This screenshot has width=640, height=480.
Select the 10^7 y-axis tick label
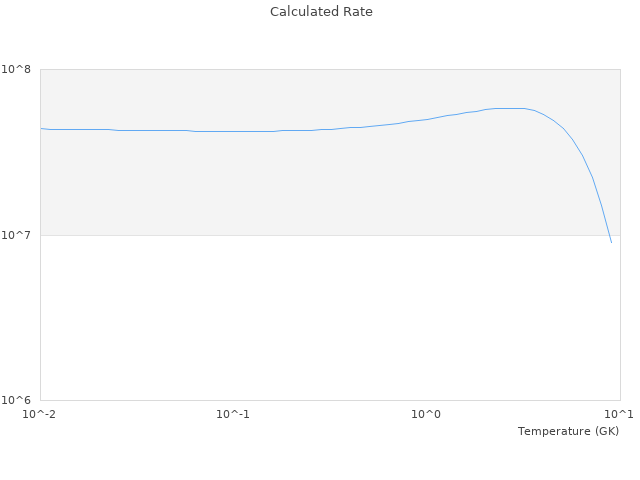click(x=17, y=236)
